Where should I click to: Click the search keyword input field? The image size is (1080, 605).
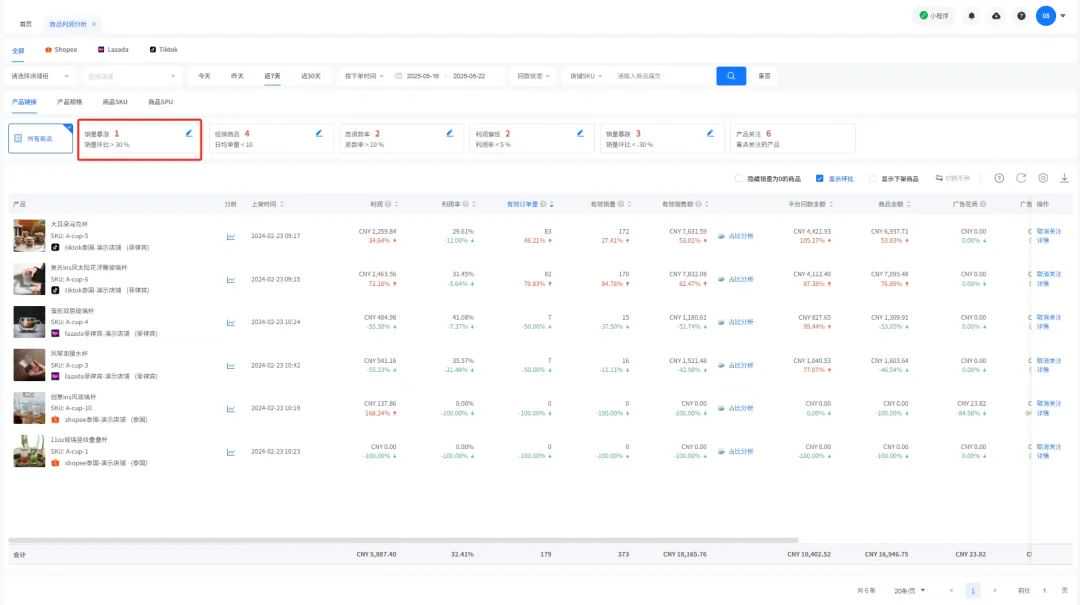point(661,76)
